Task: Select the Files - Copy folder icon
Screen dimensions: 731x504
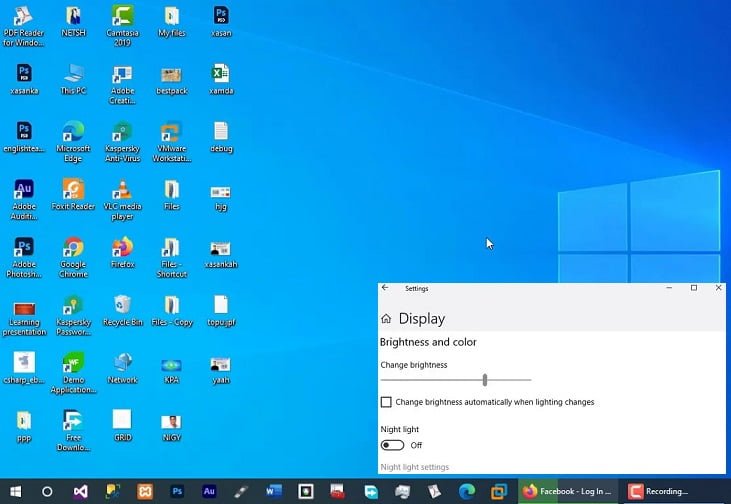Action: pyautogui.click(x=172, y=311)
